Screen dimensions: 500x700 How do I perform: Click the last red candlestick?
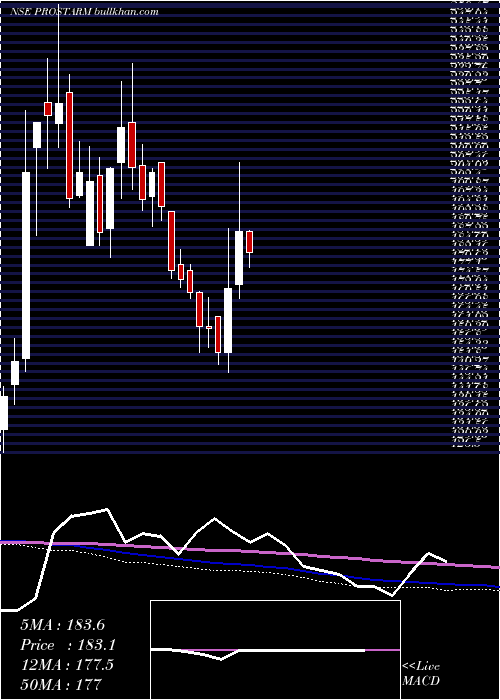pyautogui.click(x=250, y=242)
